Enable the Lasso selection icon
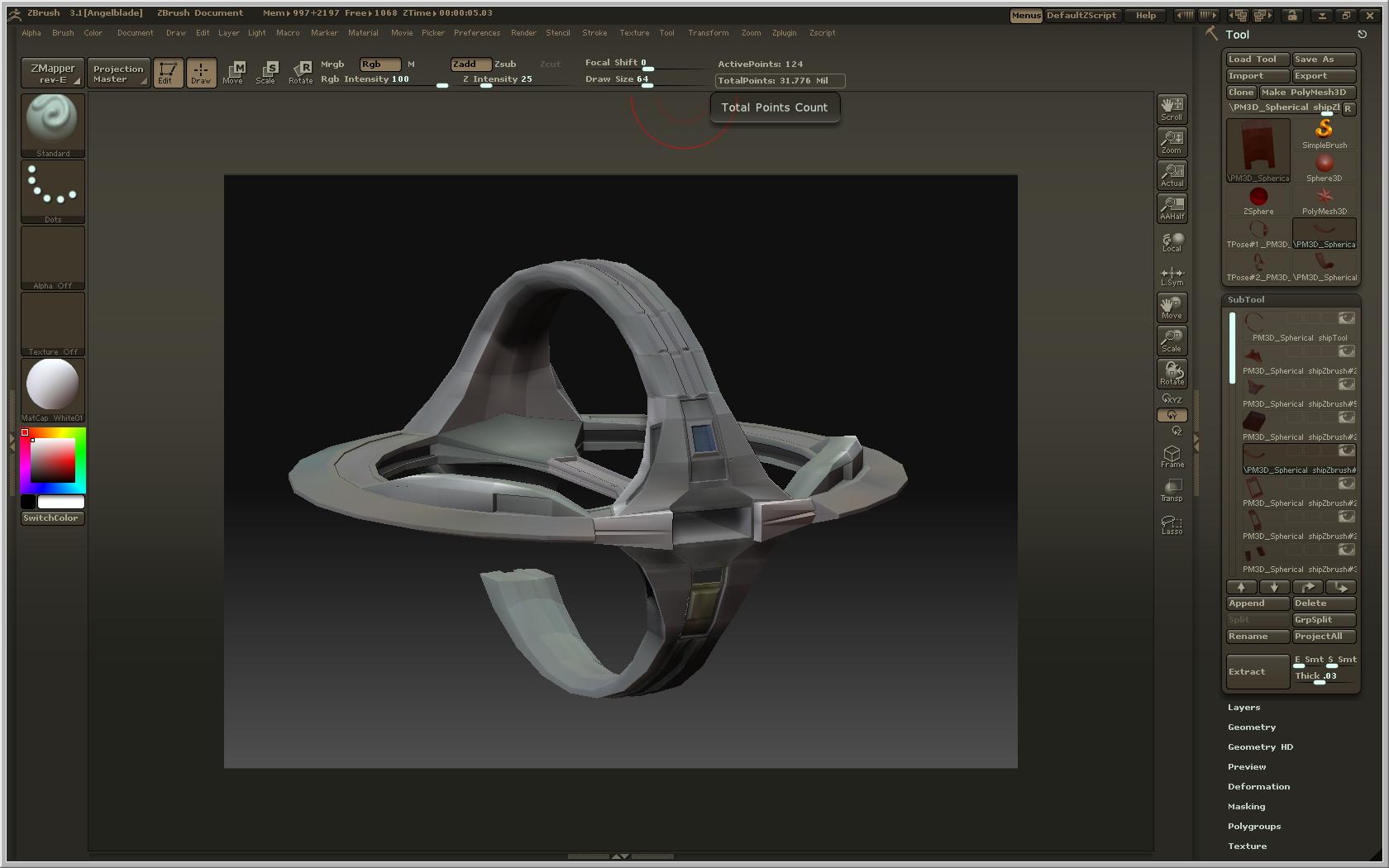1389x868 pixels. point(1172,523)
